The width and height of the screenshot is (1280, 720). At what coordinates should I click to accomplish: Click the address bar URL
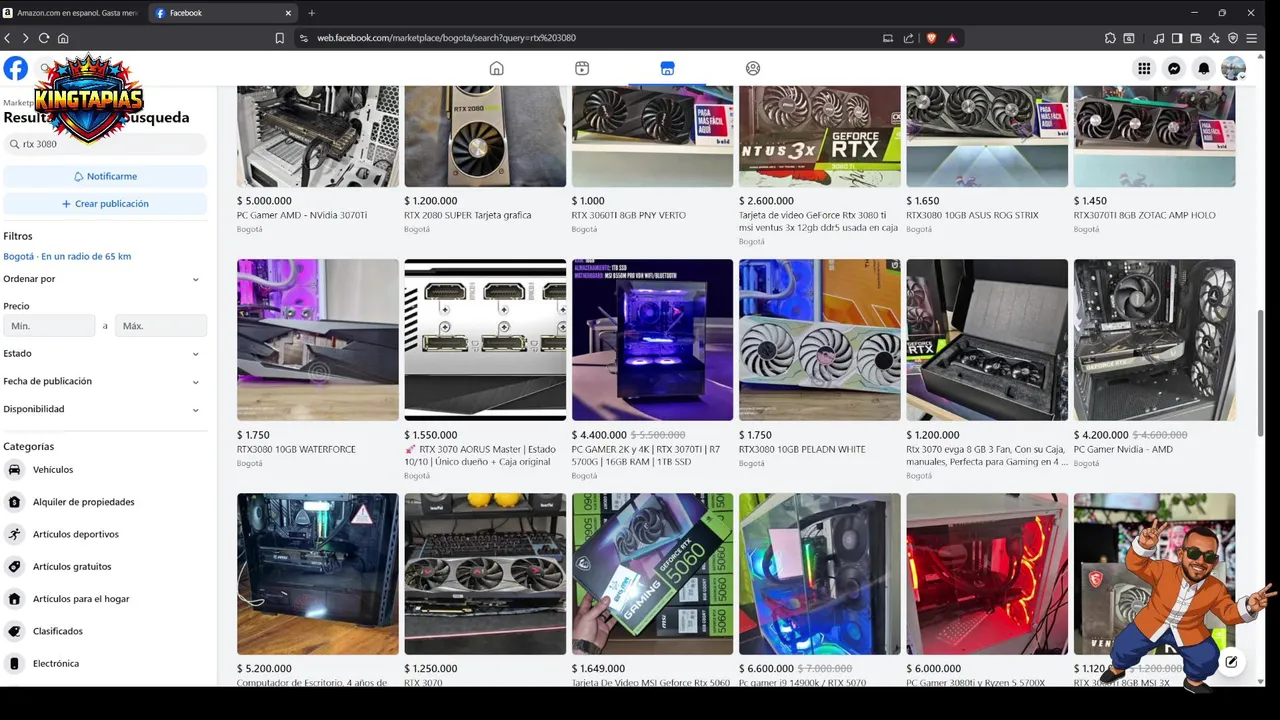[446, 38]
